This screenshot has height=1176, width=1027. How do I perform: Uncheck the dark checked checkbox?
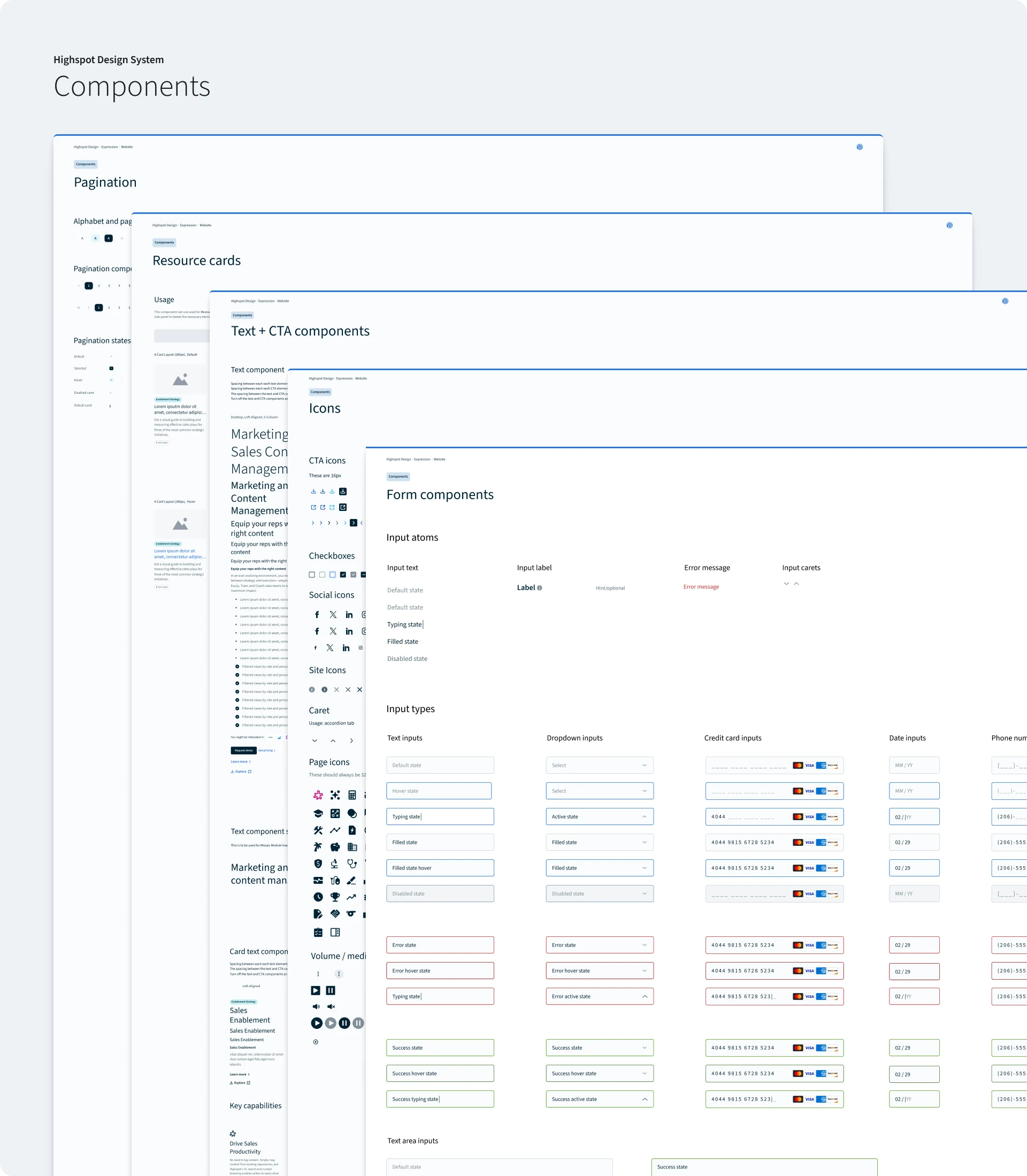point(343,574)
